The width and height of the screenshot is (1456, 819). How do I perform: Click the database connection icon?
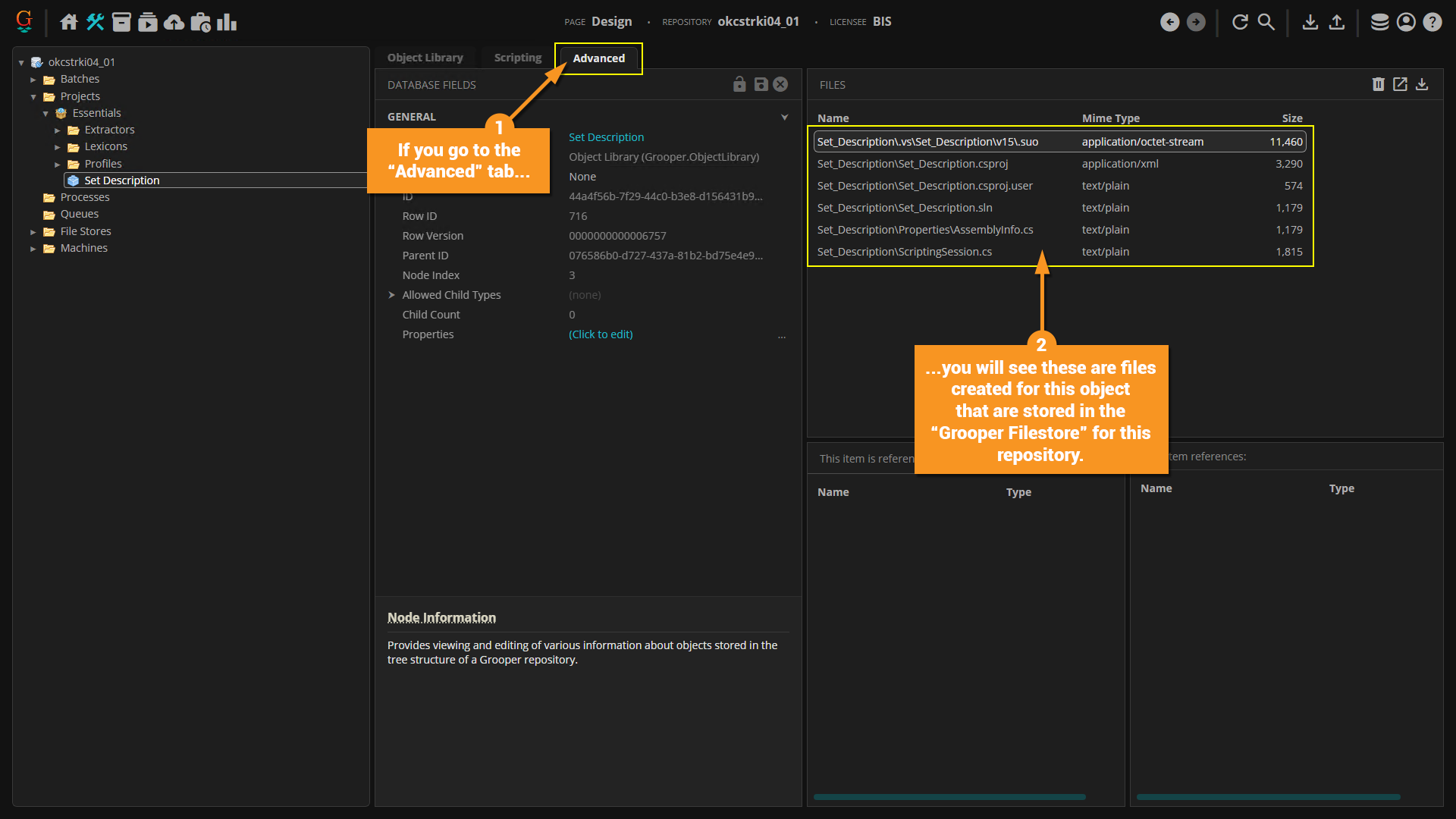[1379, 22]
